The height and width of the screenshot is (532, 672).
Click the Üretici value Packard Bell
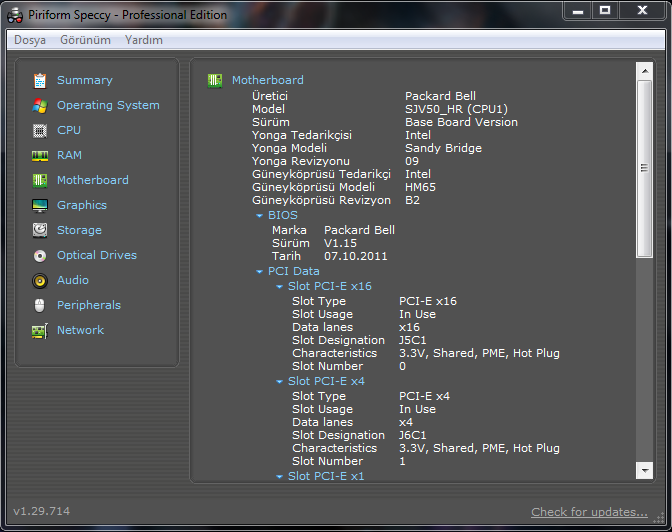pyautogui.click(x=441, y=96)
